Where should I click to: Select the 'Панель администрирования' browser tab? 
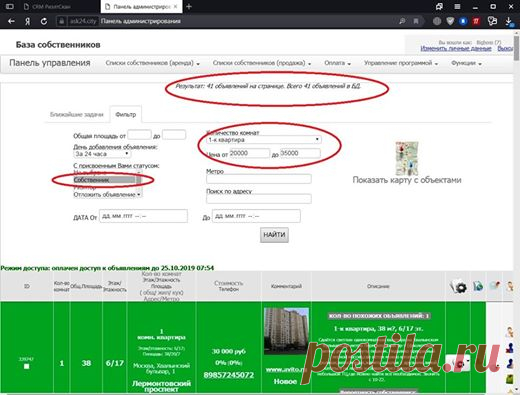click(x=141, y=7)
